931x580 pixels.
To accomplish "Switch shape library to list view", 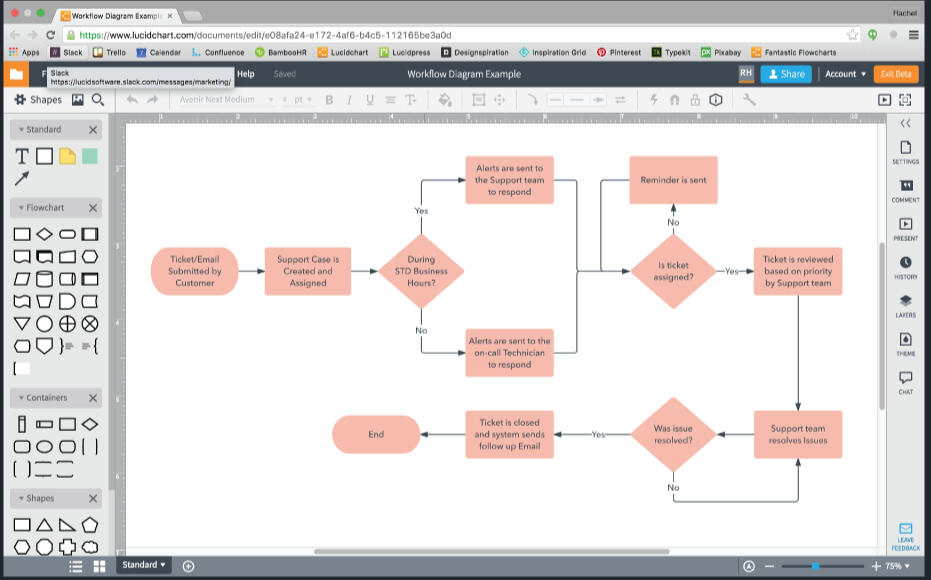I will (75, 566).
